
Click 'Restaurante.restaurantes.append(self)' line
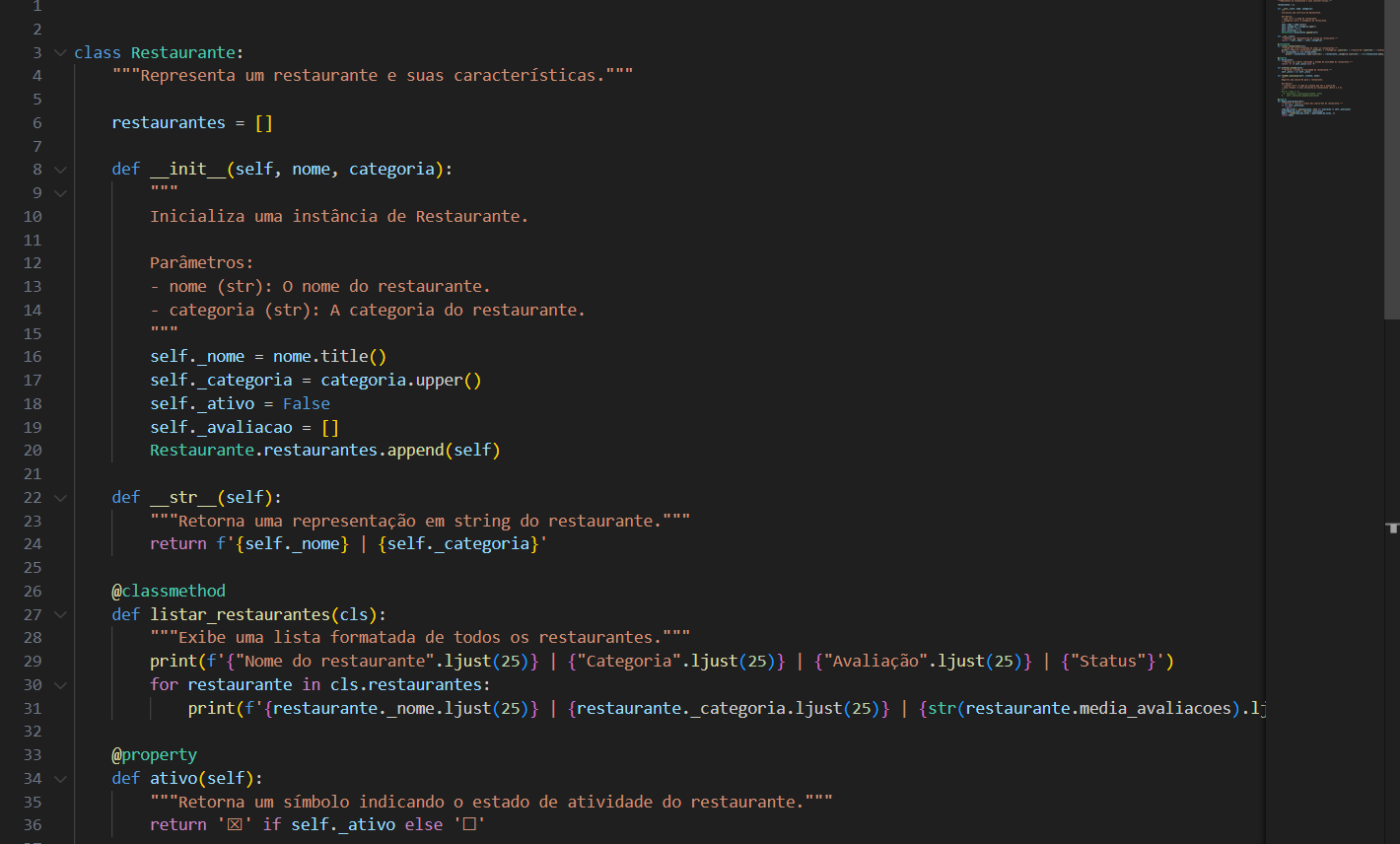(325, 451)
